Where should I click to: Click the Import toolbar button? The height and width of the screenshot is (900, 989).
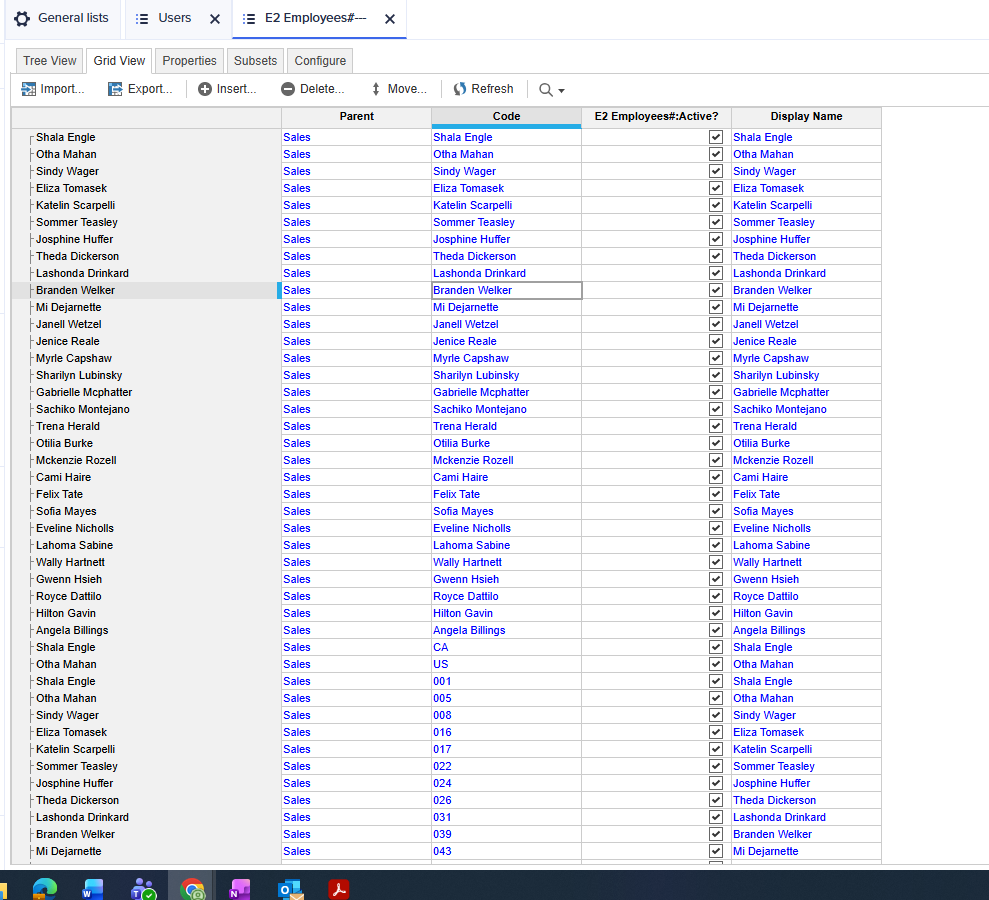tap(53, 89)
